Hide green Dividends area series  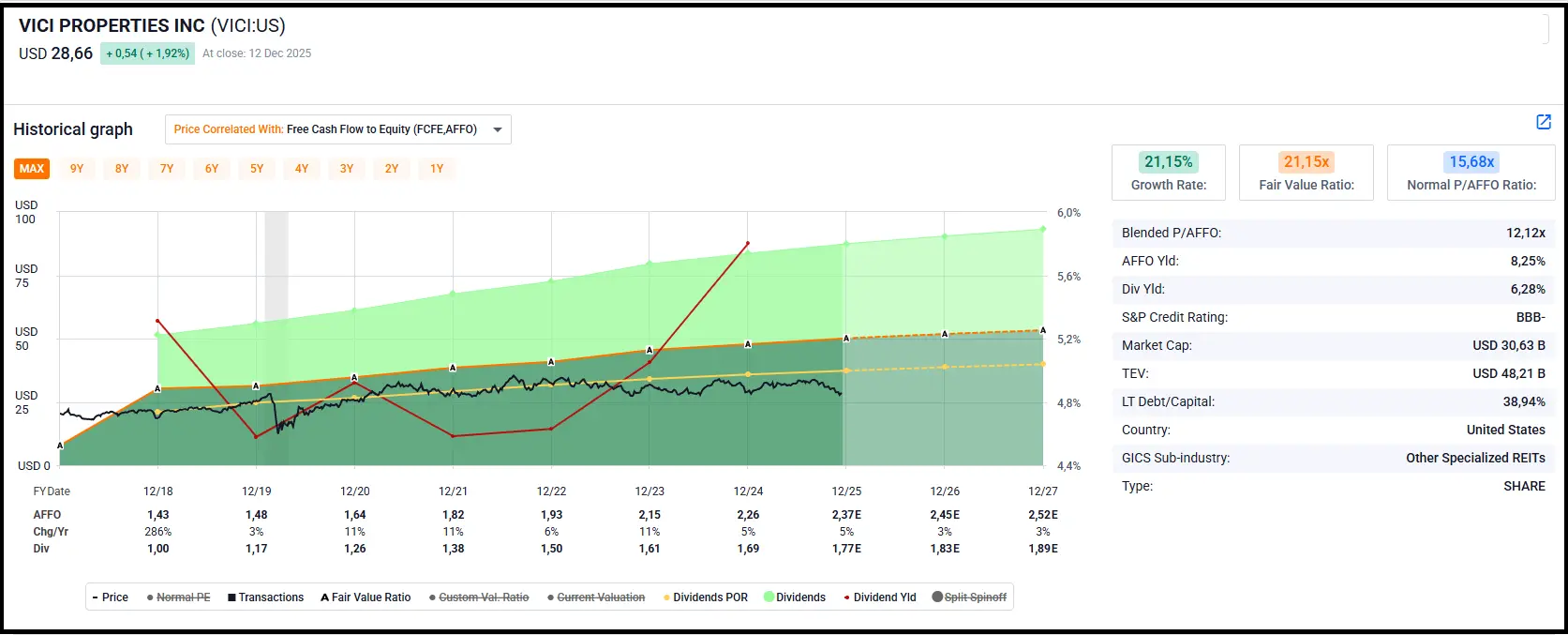[x=795, y=597]
